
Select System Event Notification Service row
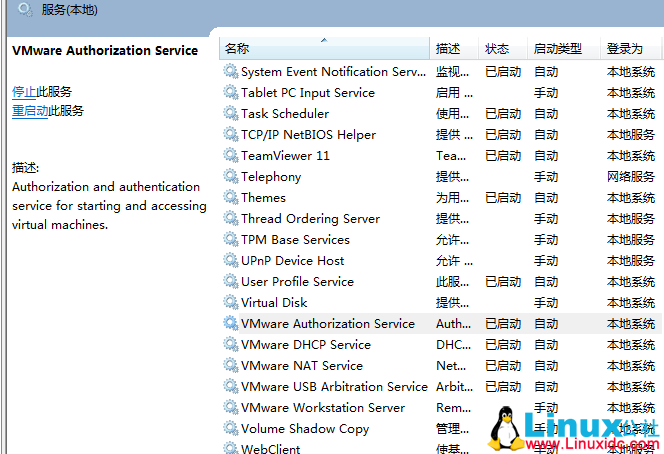pos(333,72)
